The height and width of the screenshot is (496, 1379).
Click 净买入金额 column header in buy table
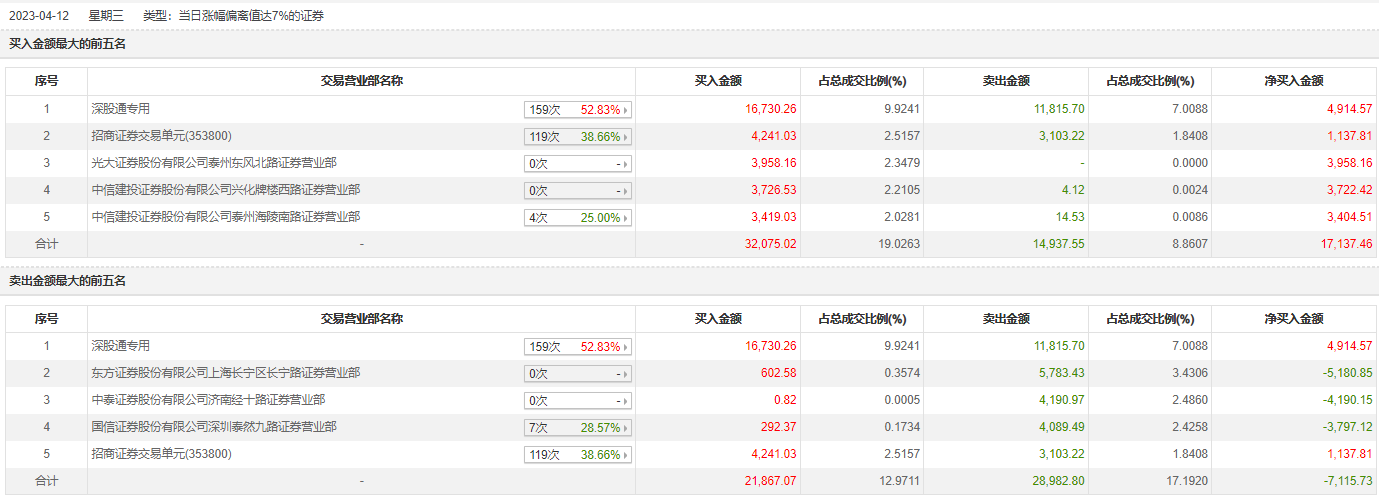1293,82
